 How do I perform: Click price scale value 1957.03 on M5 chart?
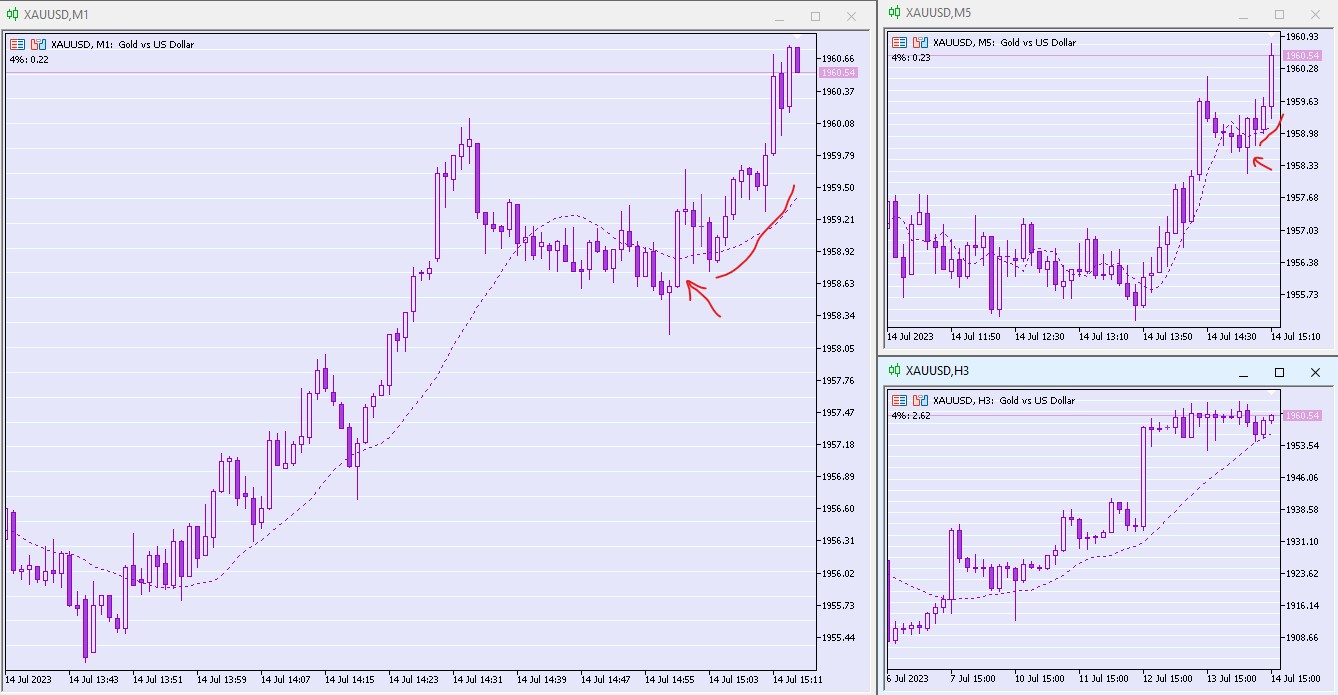(x=1302, y=231)
